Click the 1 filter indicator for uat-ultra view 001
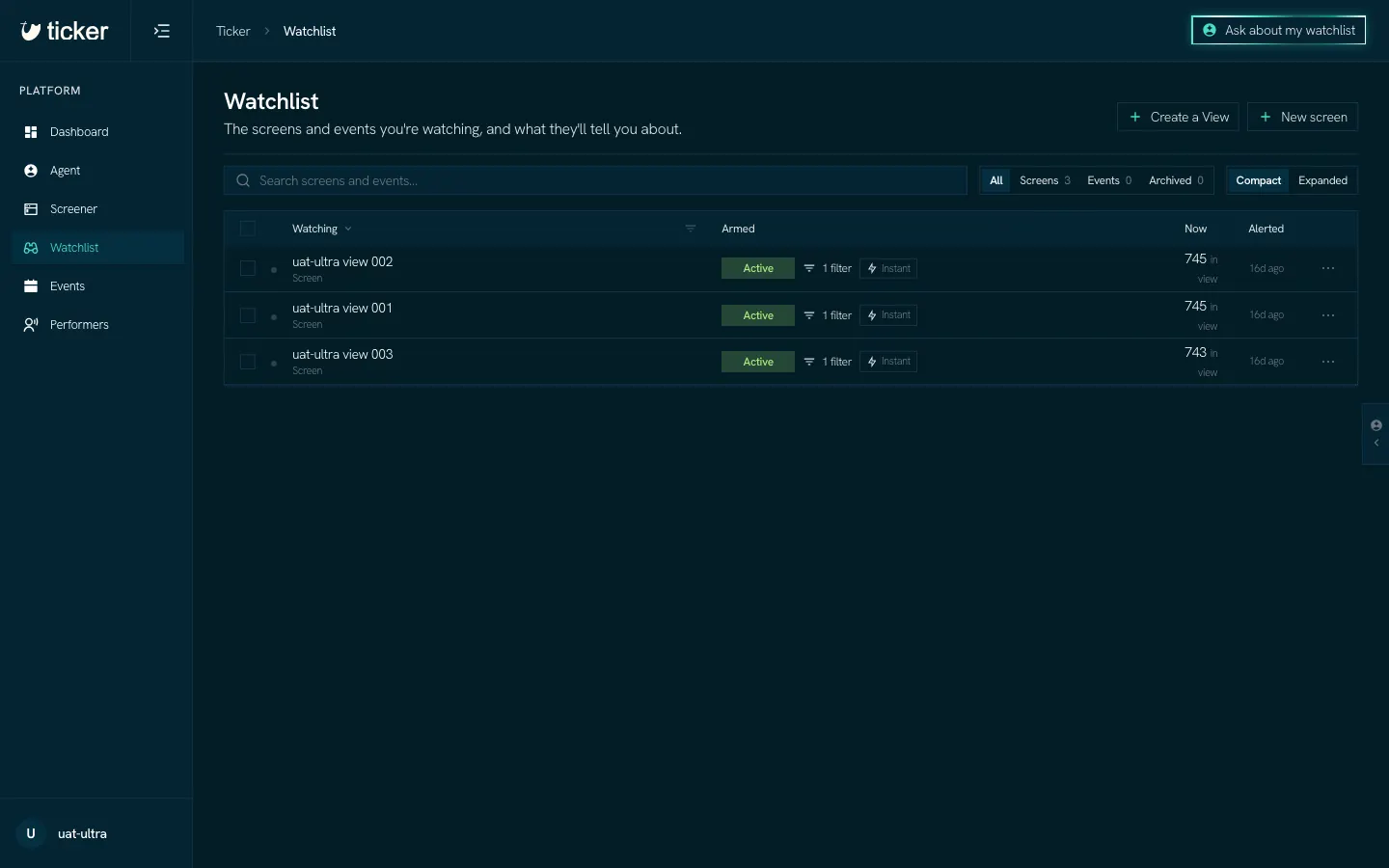This screenshot has height=868, width=1389. (x=828, y=315)
